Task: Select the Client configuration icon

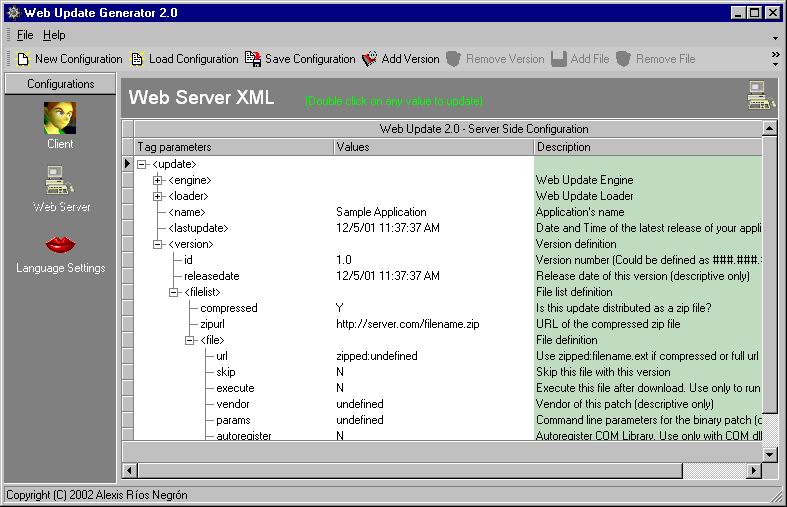Action: [60, 119]
